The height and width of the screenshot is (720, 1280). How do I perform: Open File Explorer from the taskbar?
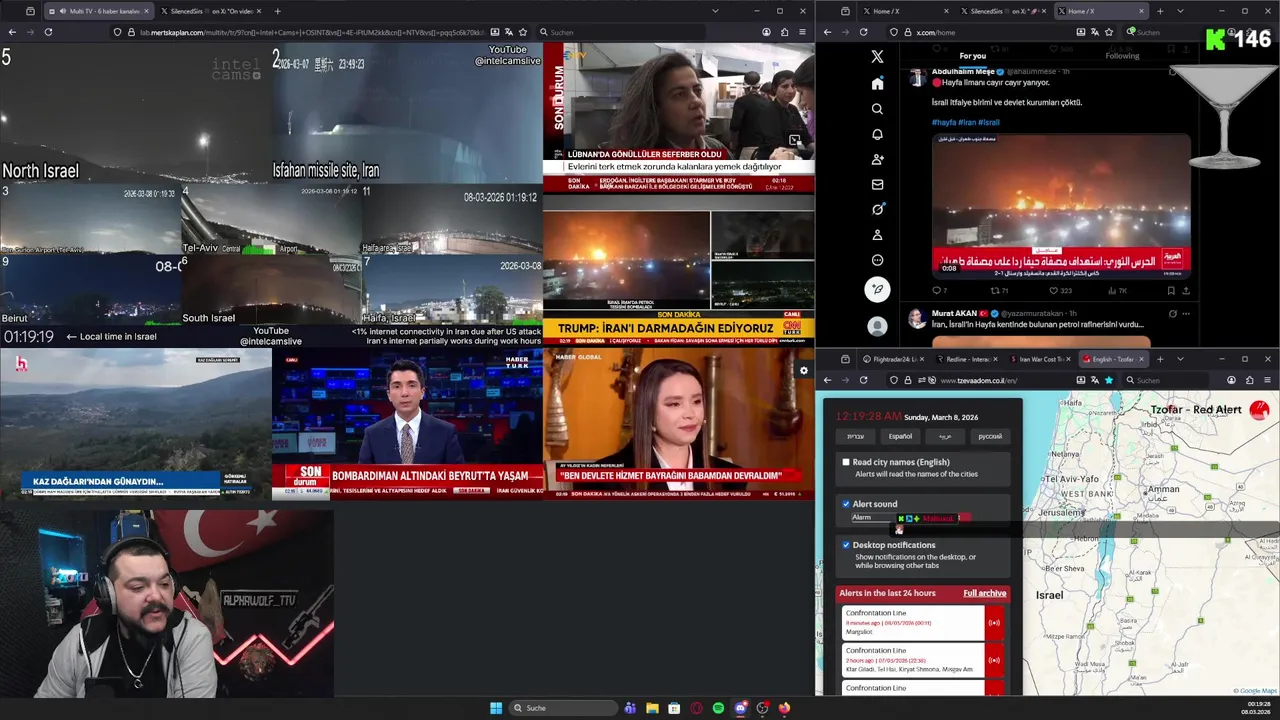652,708
